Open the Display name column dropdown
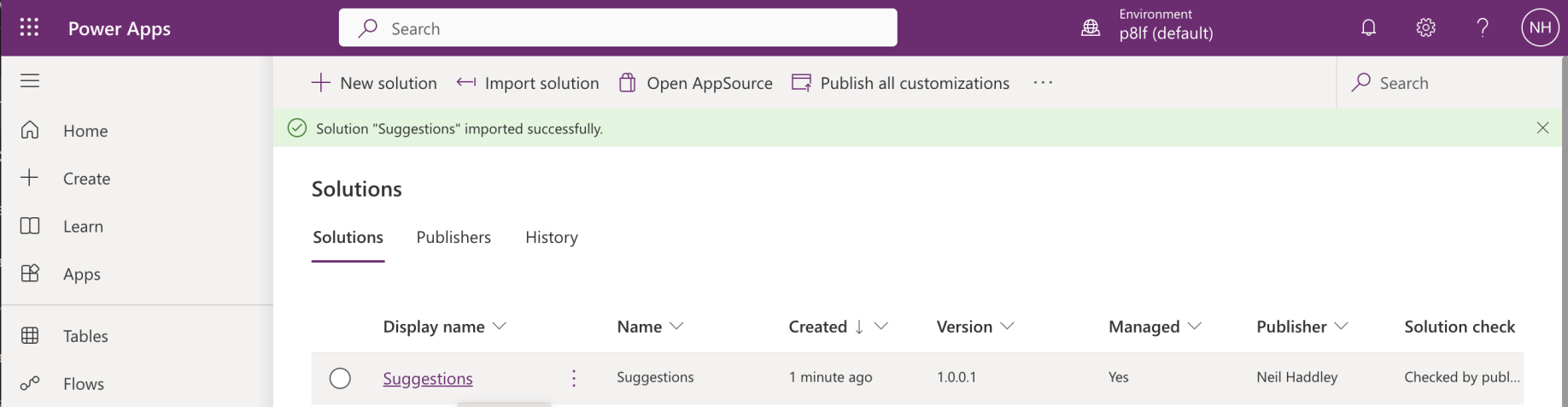 tap(500, 327)
